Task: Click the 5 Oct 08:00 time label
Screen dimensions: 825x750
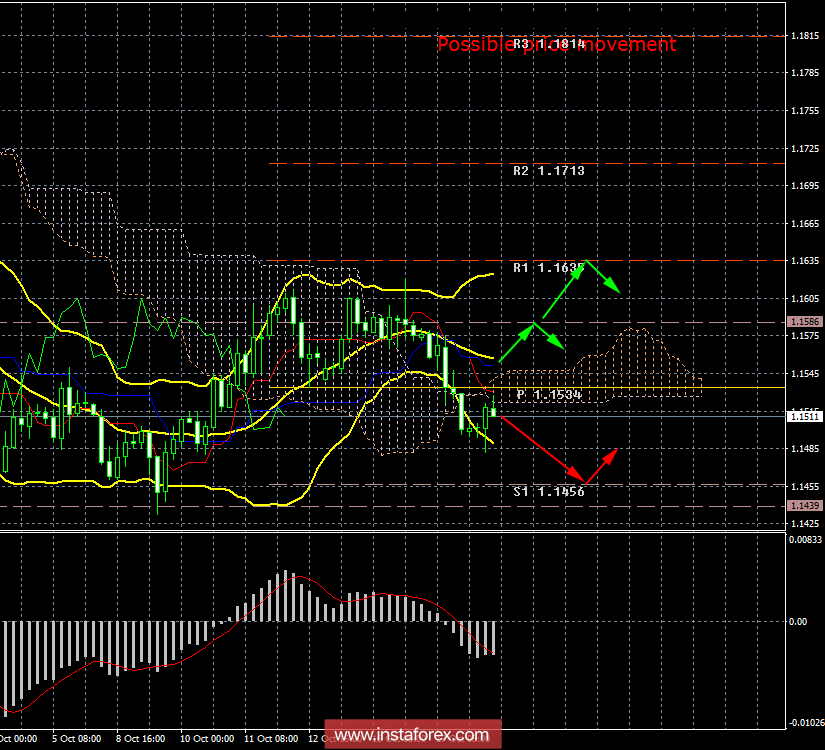Action: [x=77, y=739]
